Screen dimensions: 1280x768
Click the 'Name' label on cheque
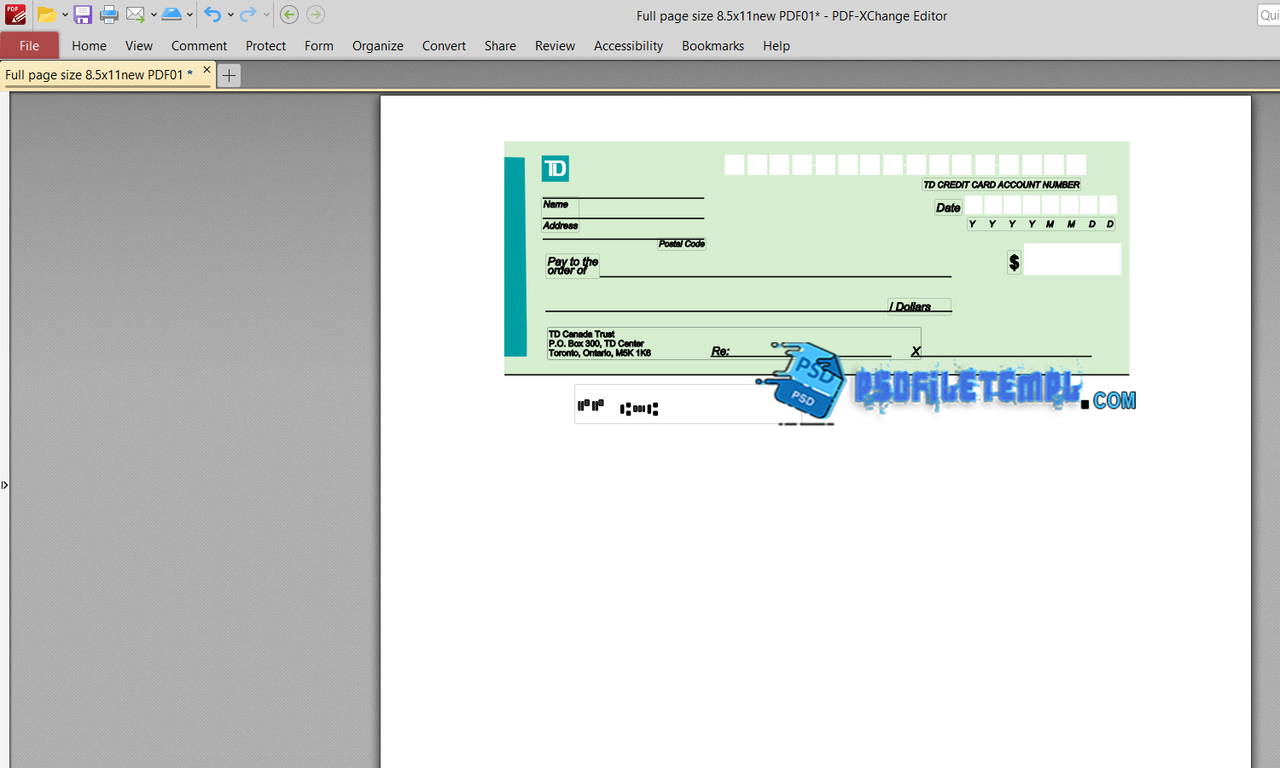pyautogui.click(x=556, y=204)
